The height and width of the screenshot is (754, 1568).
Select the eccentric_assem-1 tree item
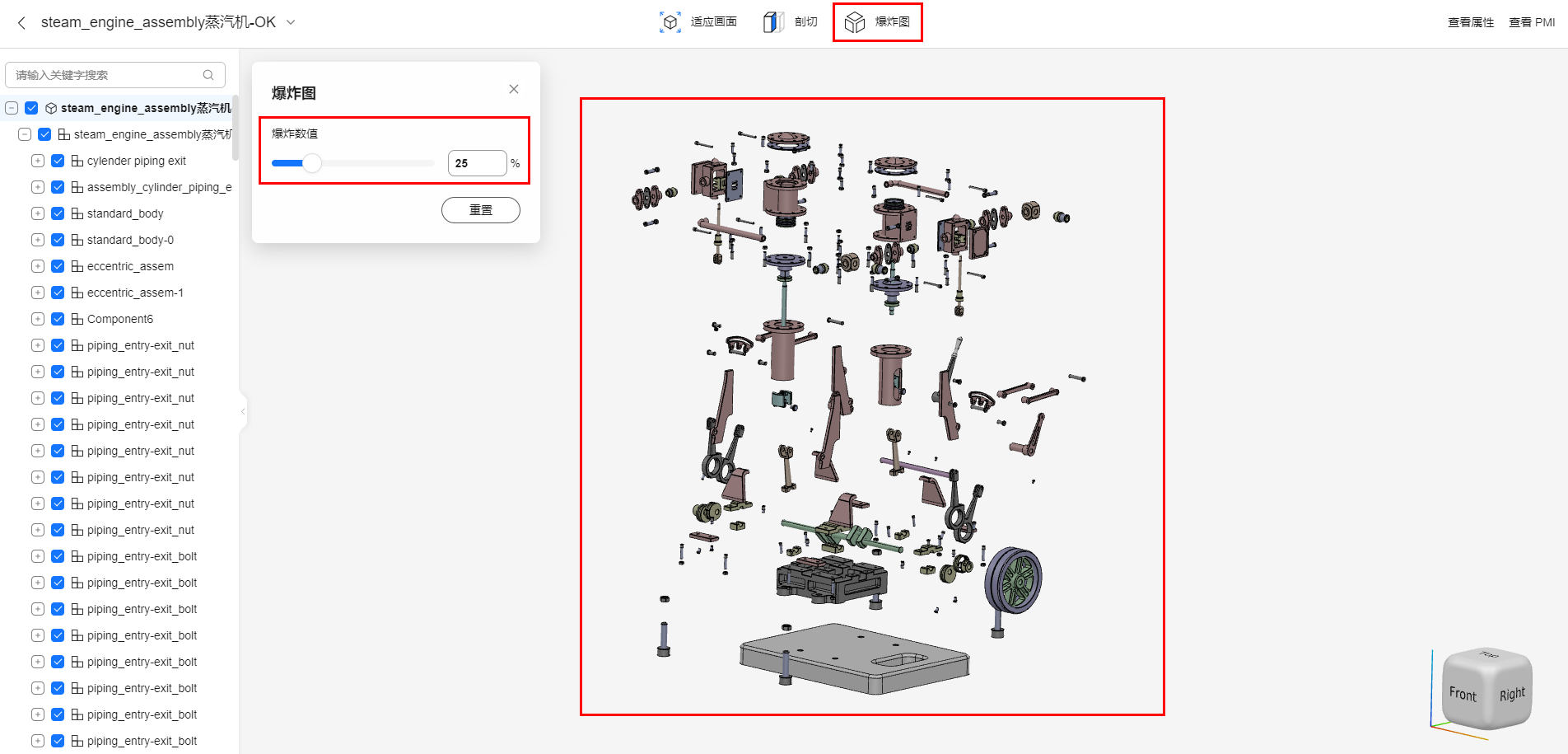click(135, 293)
